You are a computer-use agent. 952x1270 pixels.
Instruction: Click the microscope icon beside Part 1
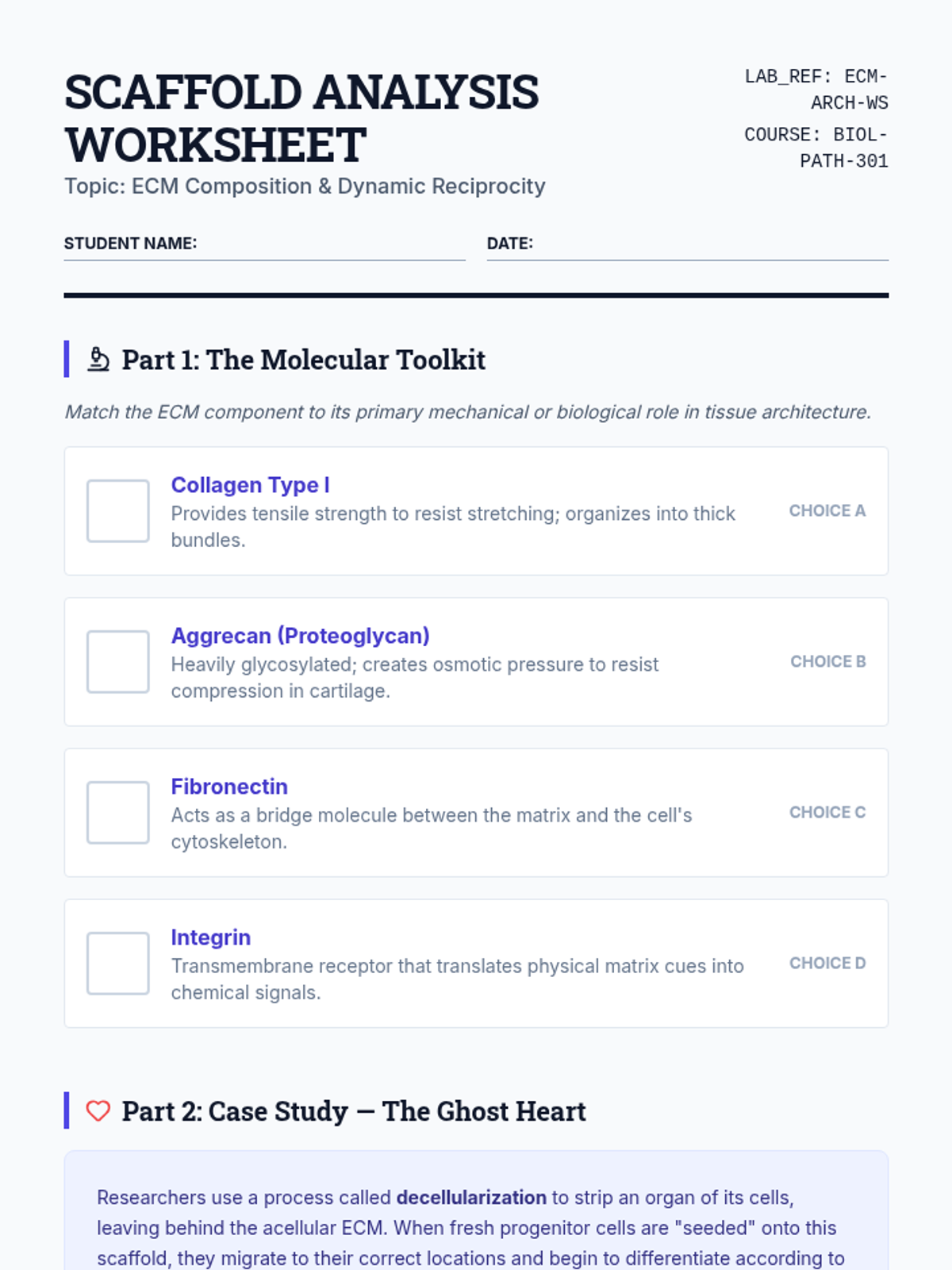pyautogui.click(x=98, y=360)
